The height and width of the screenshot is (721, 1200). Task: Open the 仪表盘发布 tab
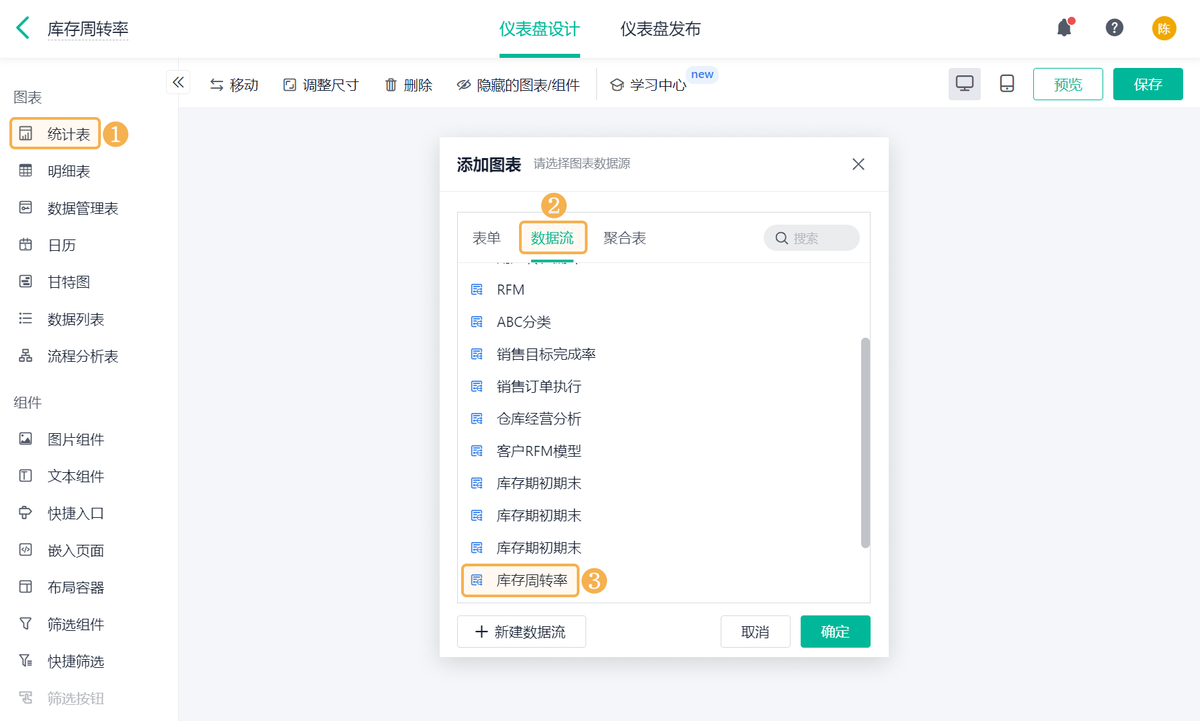(x=659, y=29)
